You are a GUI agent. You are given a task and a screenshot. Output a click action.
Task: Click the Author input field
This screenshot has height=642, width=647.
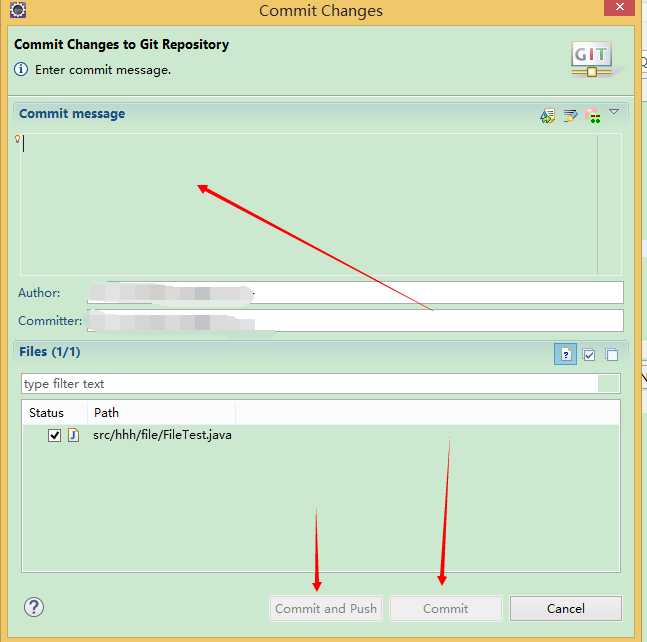(355, 293)
